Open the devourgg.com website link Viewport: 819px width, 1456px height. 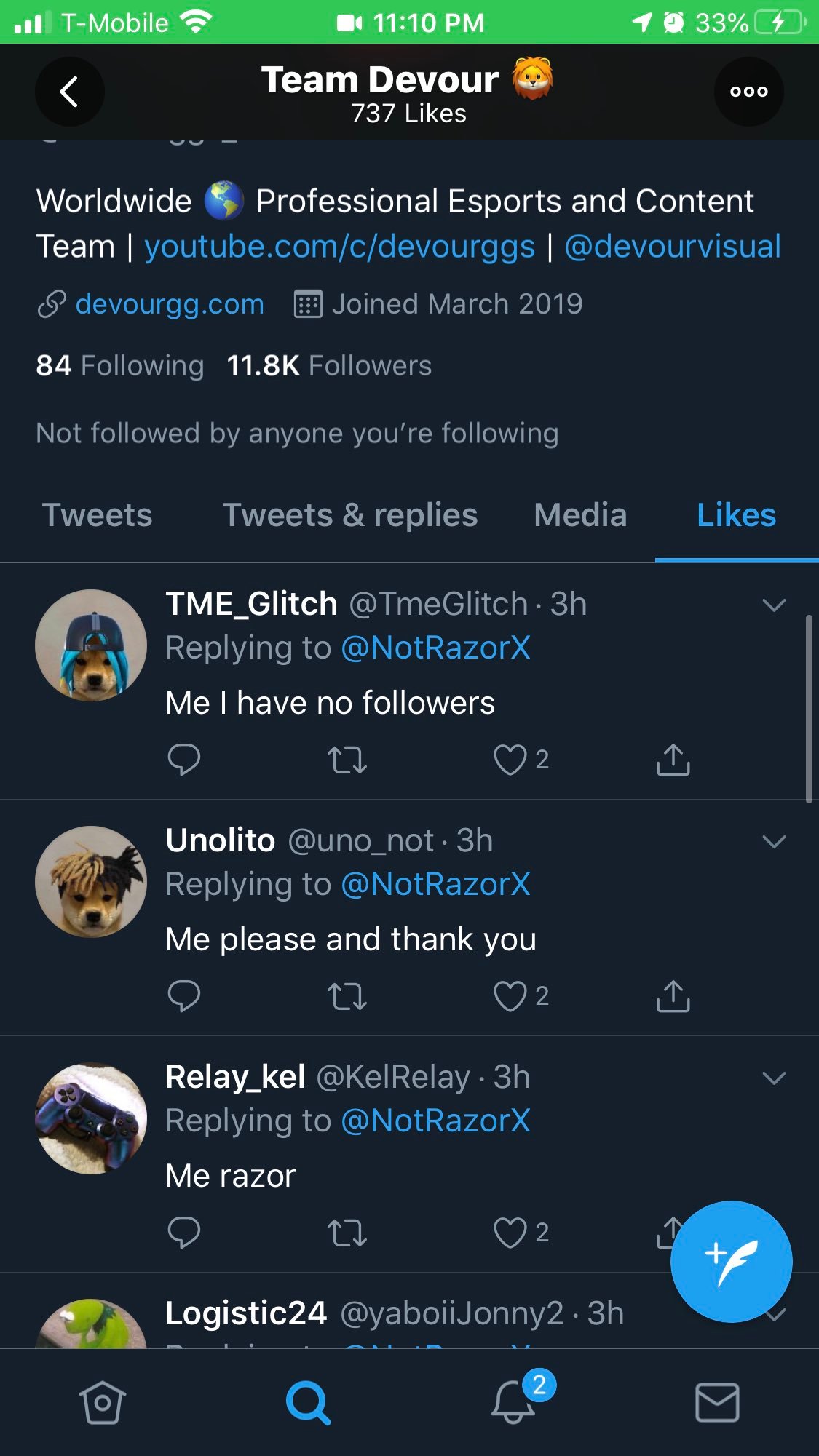tap(169, 304)
